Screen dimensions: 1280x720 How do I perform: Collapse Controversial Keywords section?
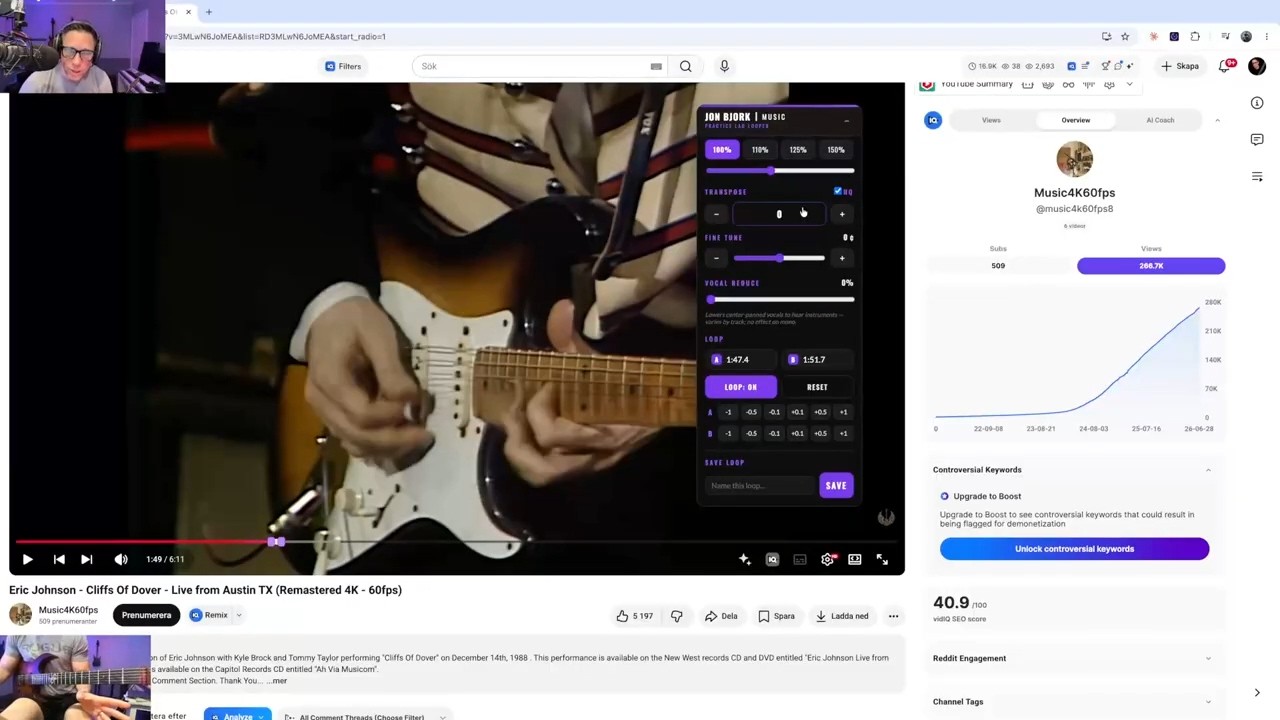point(1208,470)
